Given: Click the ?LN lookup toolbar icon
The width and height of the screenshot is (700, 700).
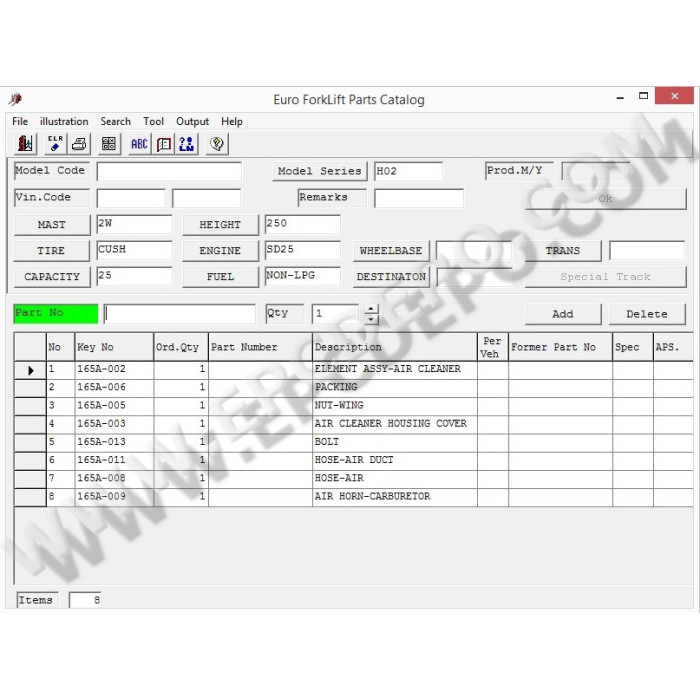Looking at the screenshot, I should pyautogui.click(x=187, y=144).
